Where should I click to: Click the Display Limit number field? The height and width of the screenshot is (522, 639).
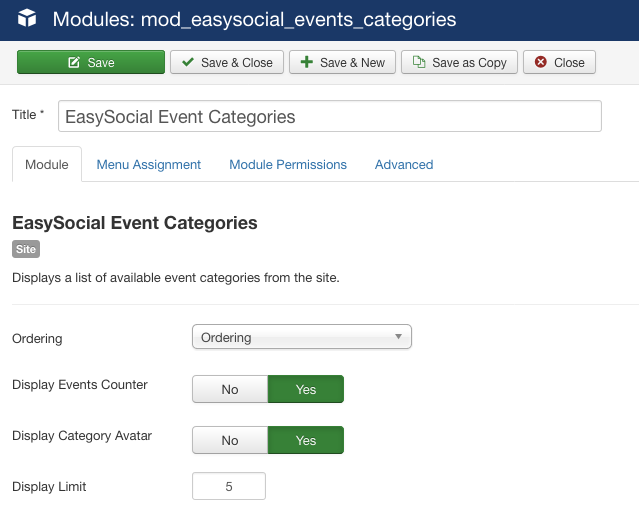coord(229,486)
